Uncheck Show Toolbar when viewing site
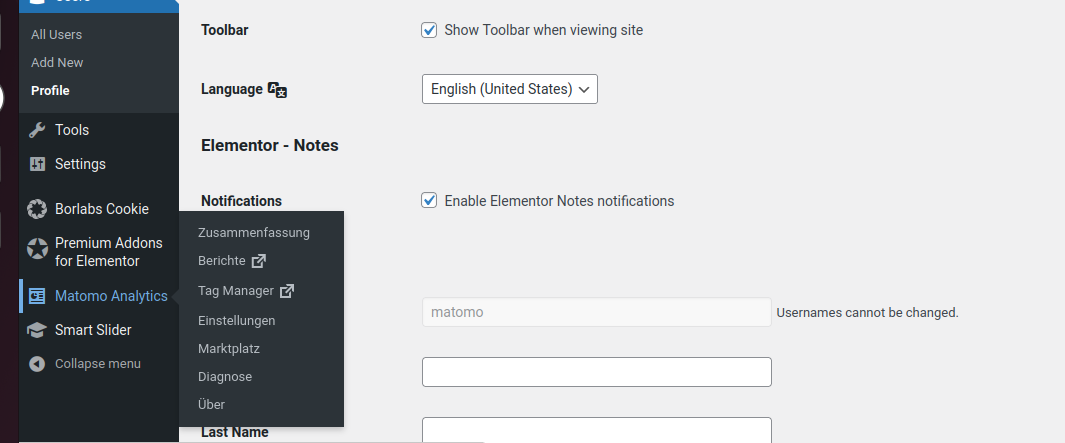 [x=429, y=30]
